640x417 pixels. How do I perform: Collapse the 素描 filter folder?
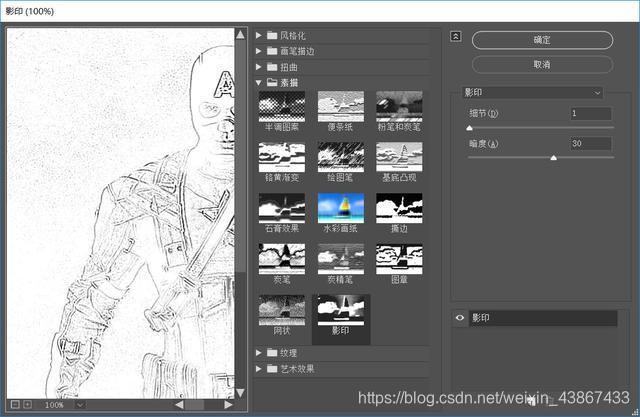[x=258, y=82]
